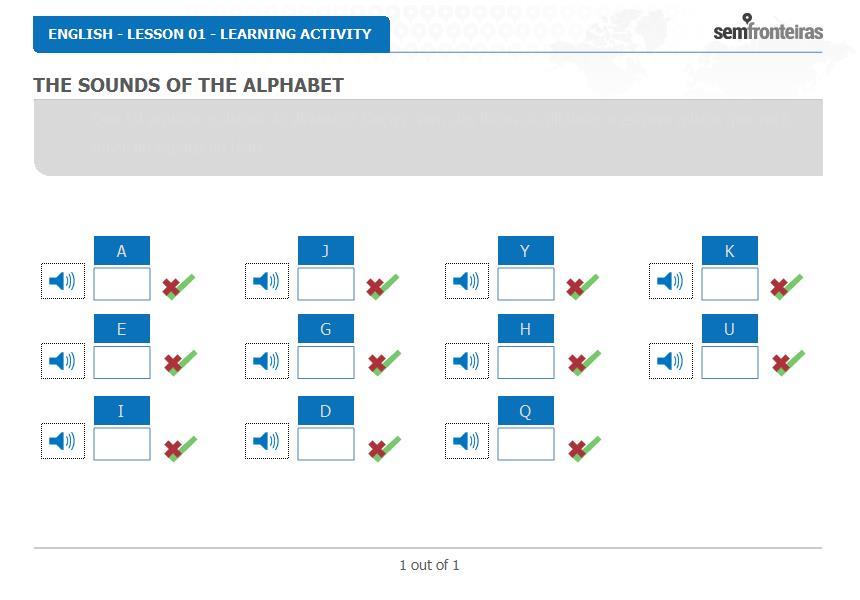The height and width of the screenshot is (600, 860).
Task: Click the answer box under letter A
Action: [122, 284]
